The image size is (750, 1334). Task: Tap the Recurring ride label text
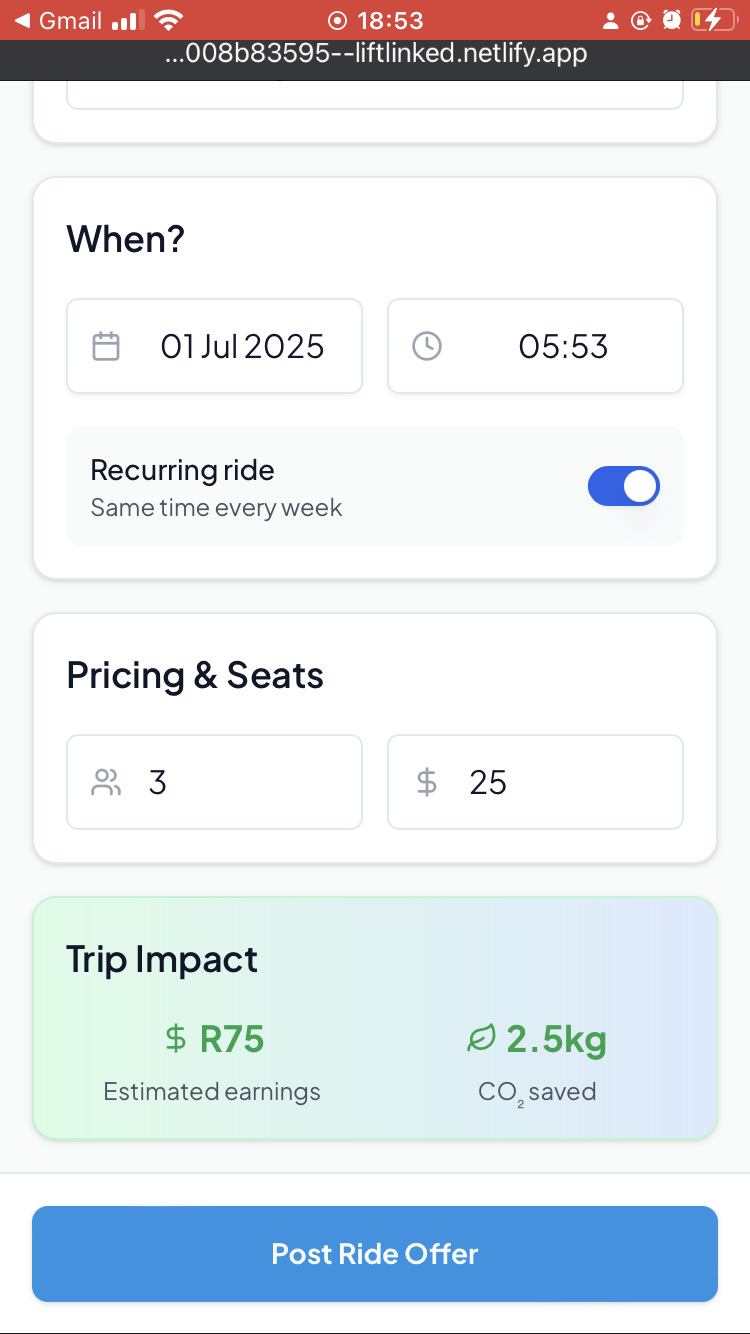click(x=183, y=470)
